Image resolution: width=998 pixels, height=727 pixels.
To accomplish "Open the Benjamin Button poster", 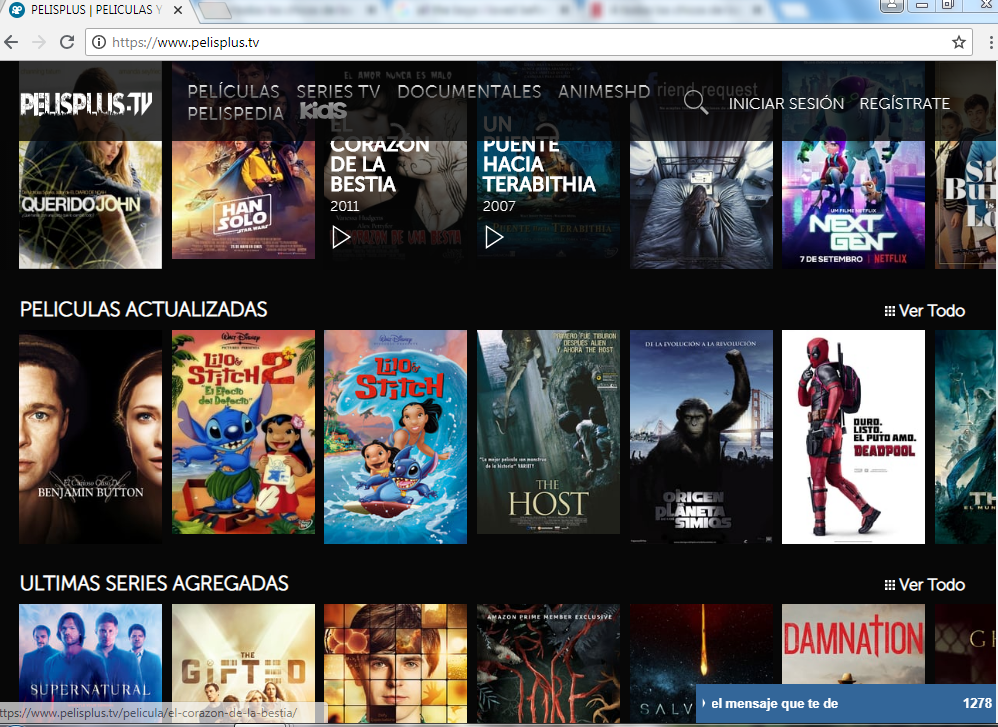I will (x=90, y=437).
